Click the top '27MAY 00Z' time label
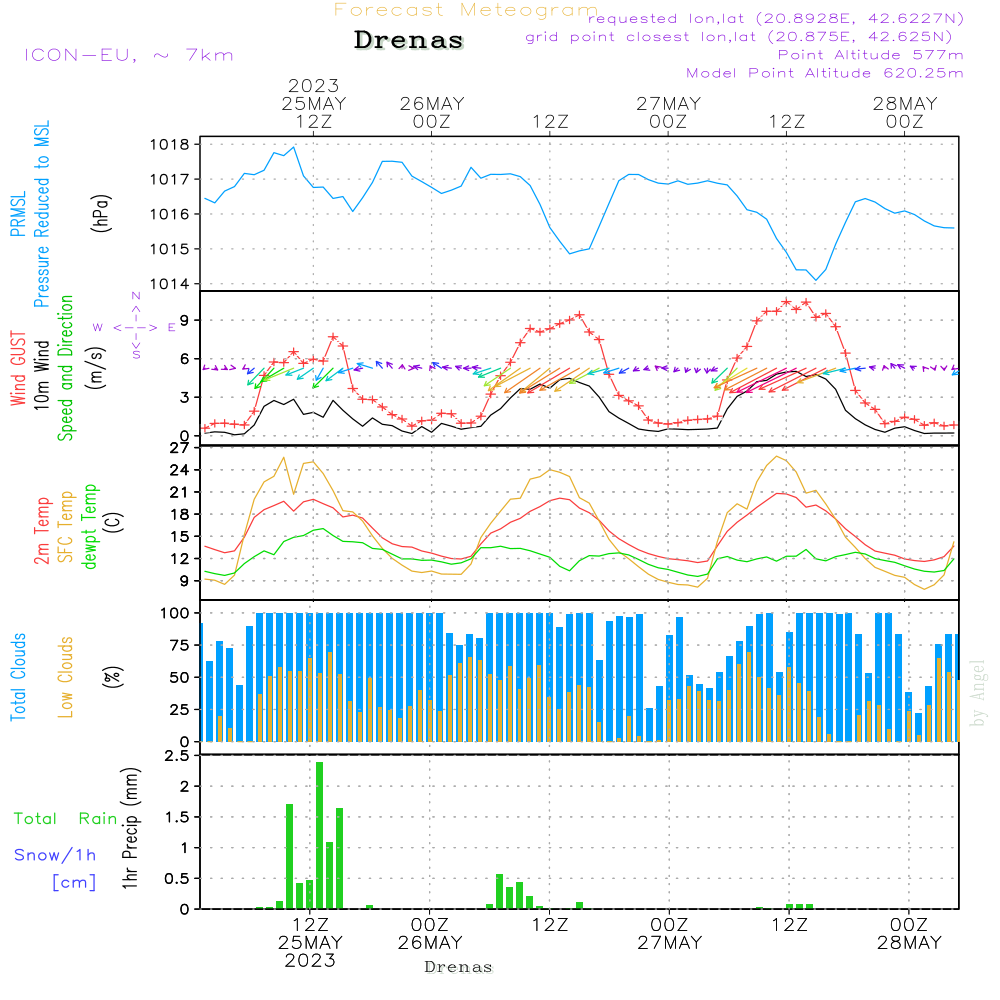 click(668, 112)
